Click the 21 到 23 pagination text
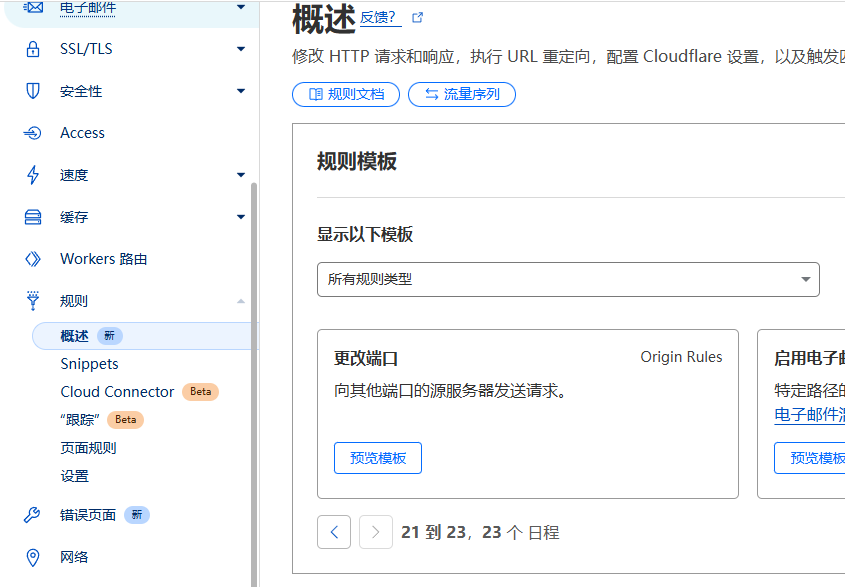The image size is (845, 587). point(433,533)
